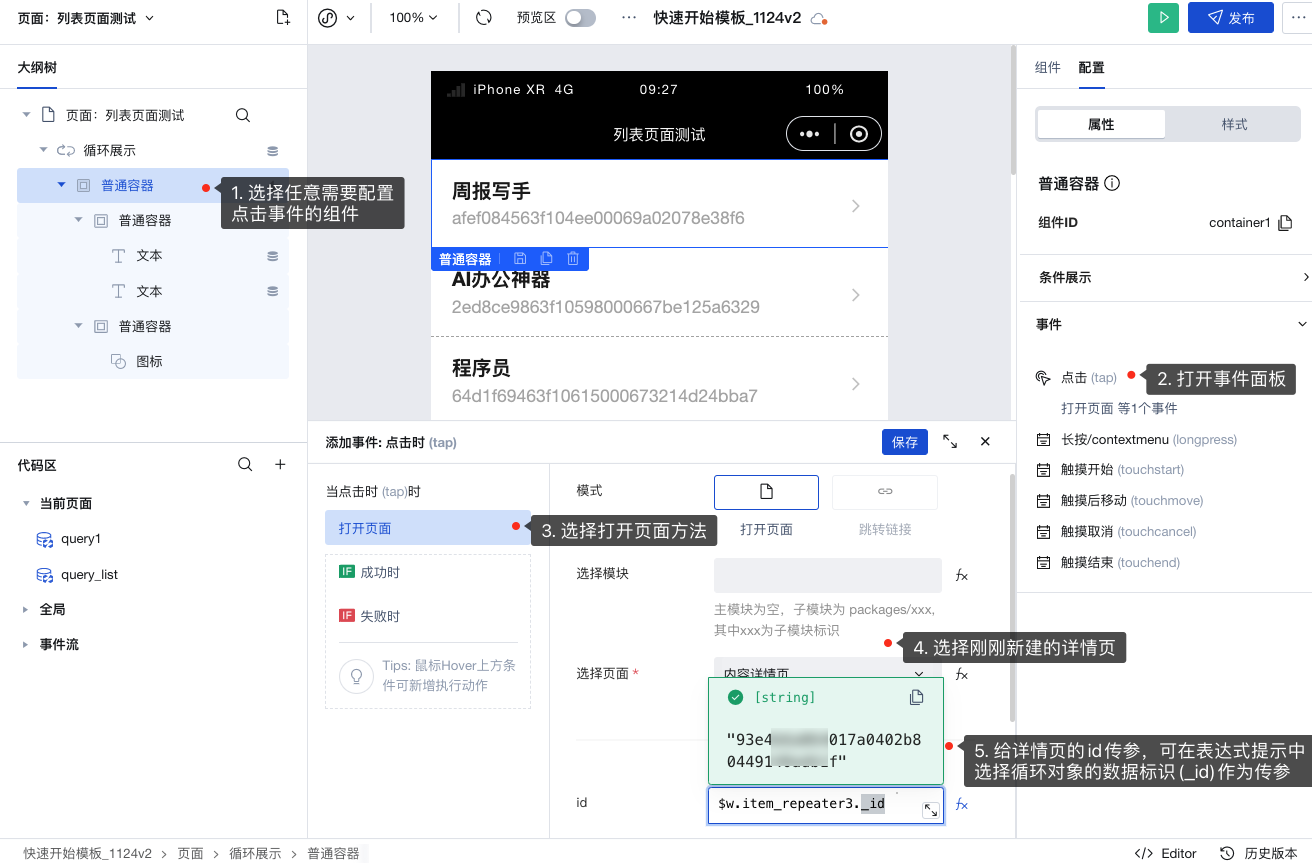
Task: Open the fx expression editor beside the id field
Action: (961, 803)
